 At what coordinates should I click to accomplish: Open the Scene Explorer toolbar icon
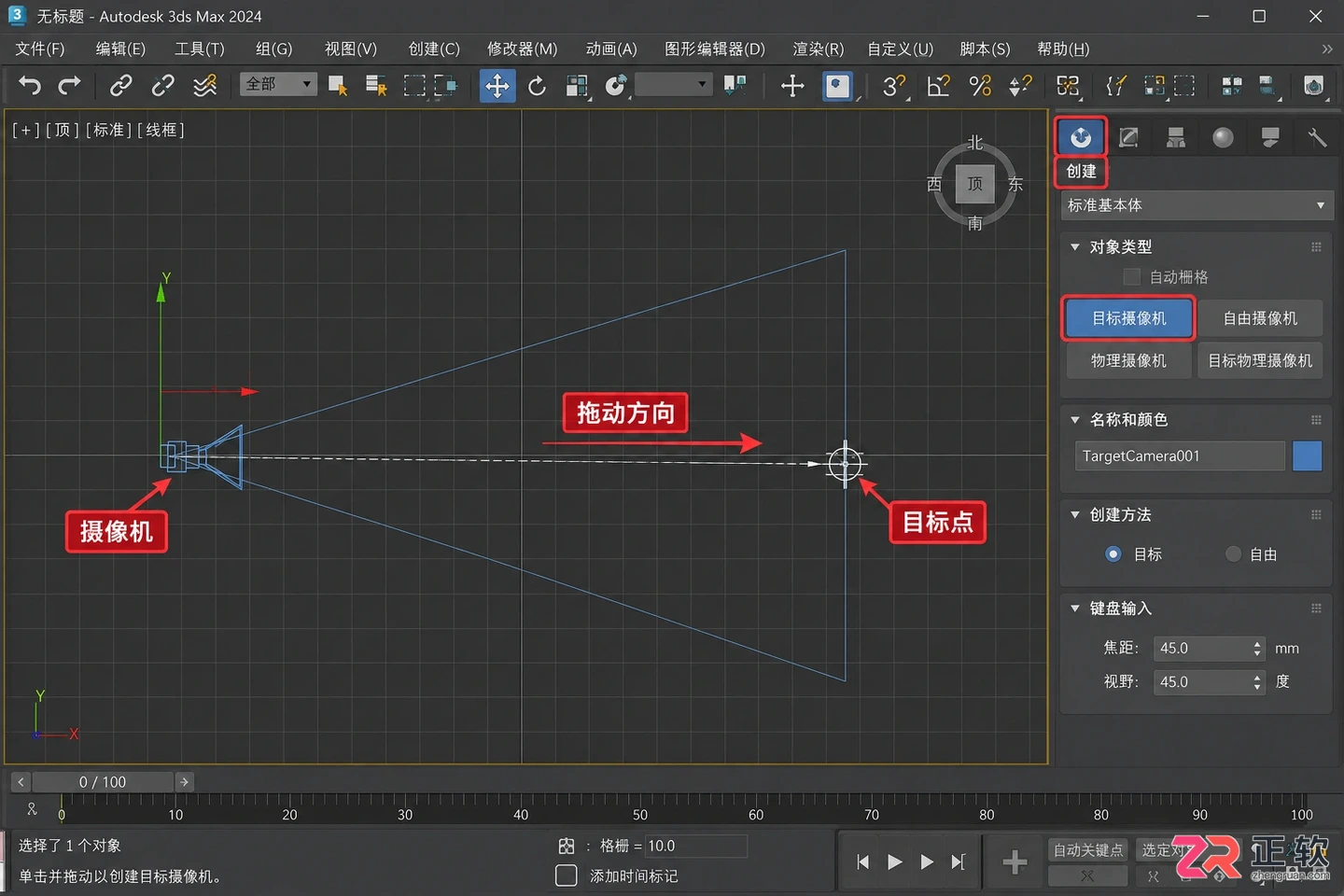(x=1232, y=86)
